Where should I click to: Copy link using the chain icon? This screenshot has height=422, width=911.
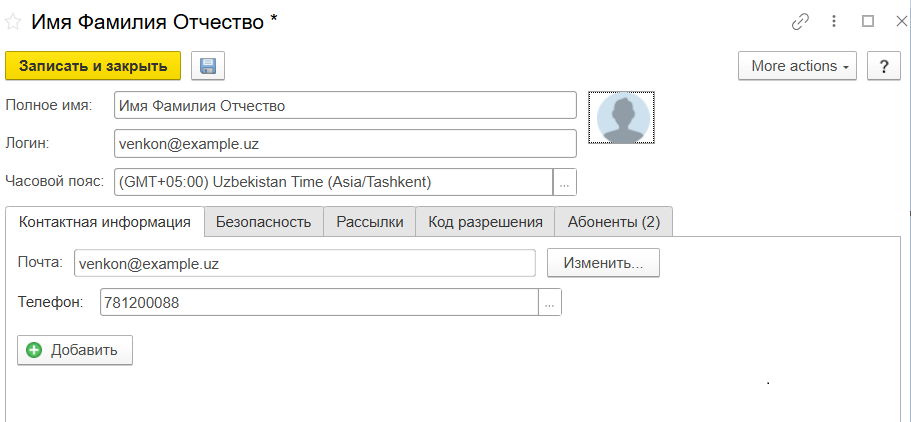(x=800, y=21)
